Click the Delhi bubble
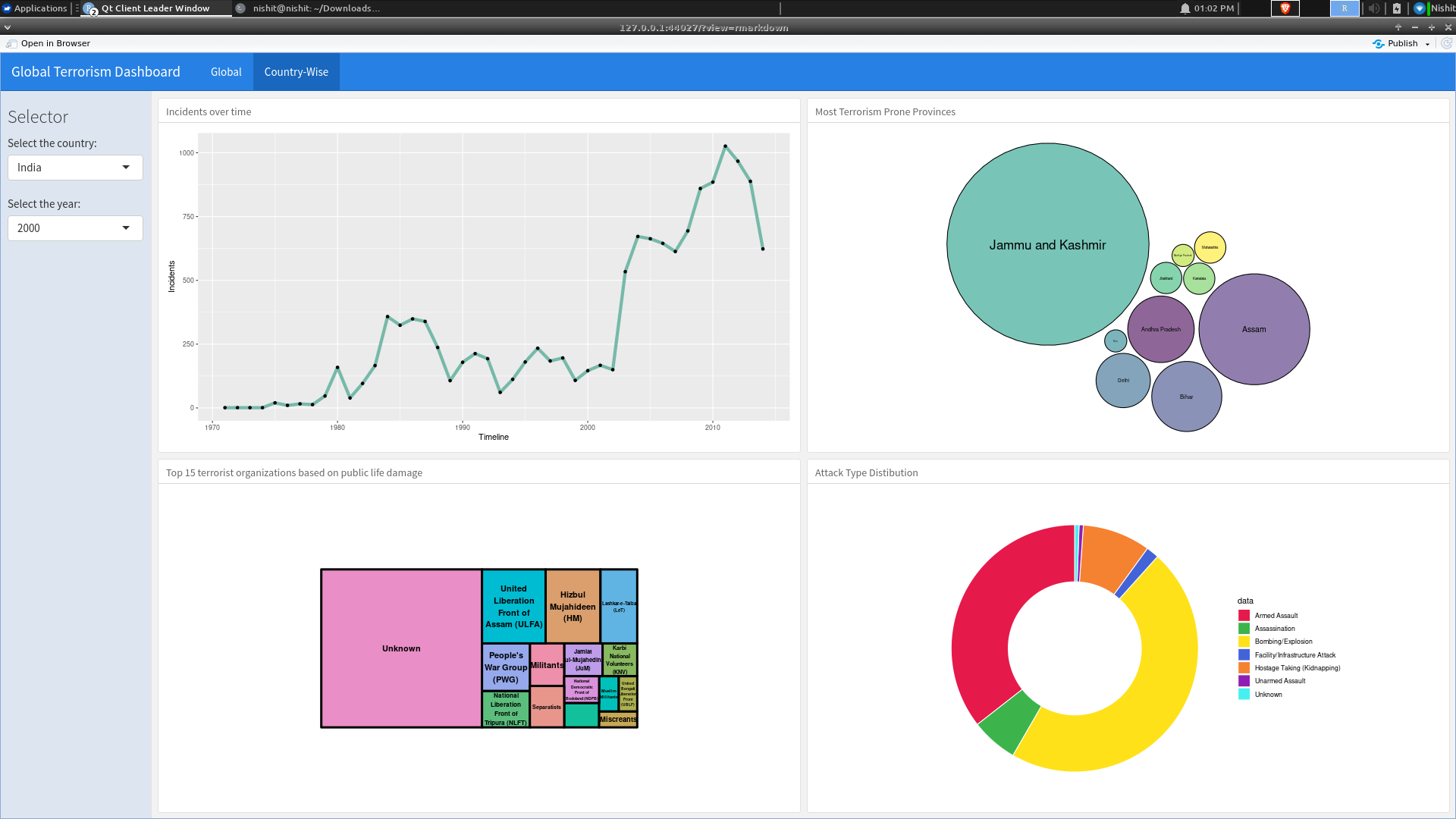This screenshot has height=819, width=1456. coord(1123,381)
